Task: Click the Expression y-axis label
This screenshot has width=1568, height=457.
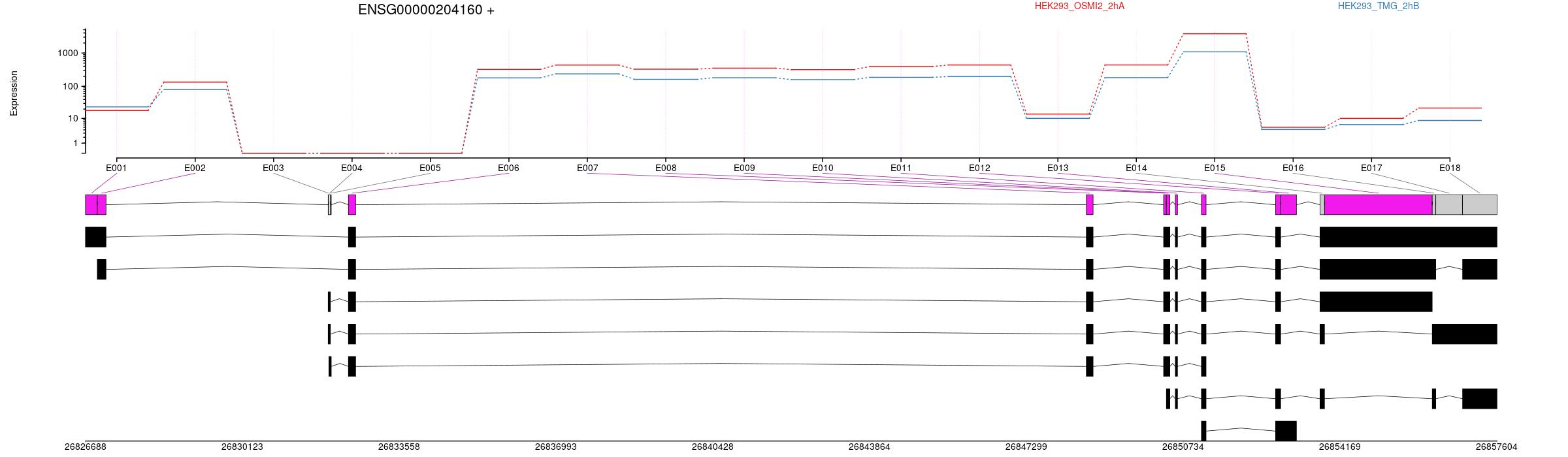Action: pos(14,93)
